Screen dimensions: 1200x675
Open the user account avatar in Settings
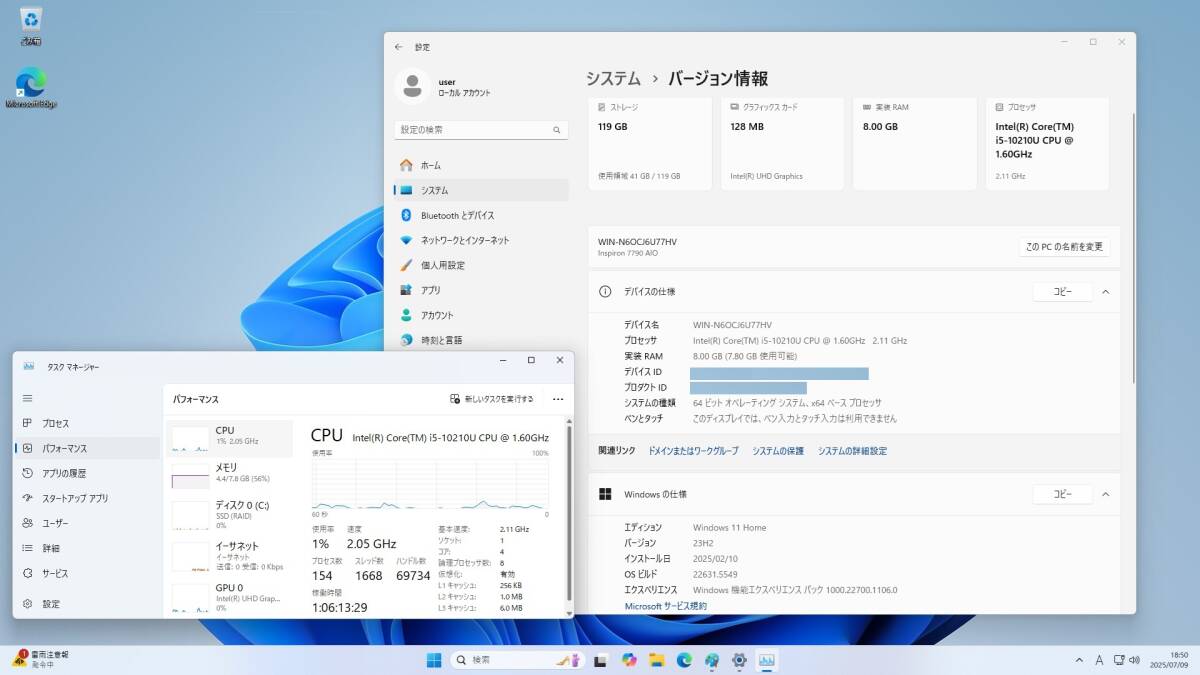pyautogui.click(x=411, y=86)
